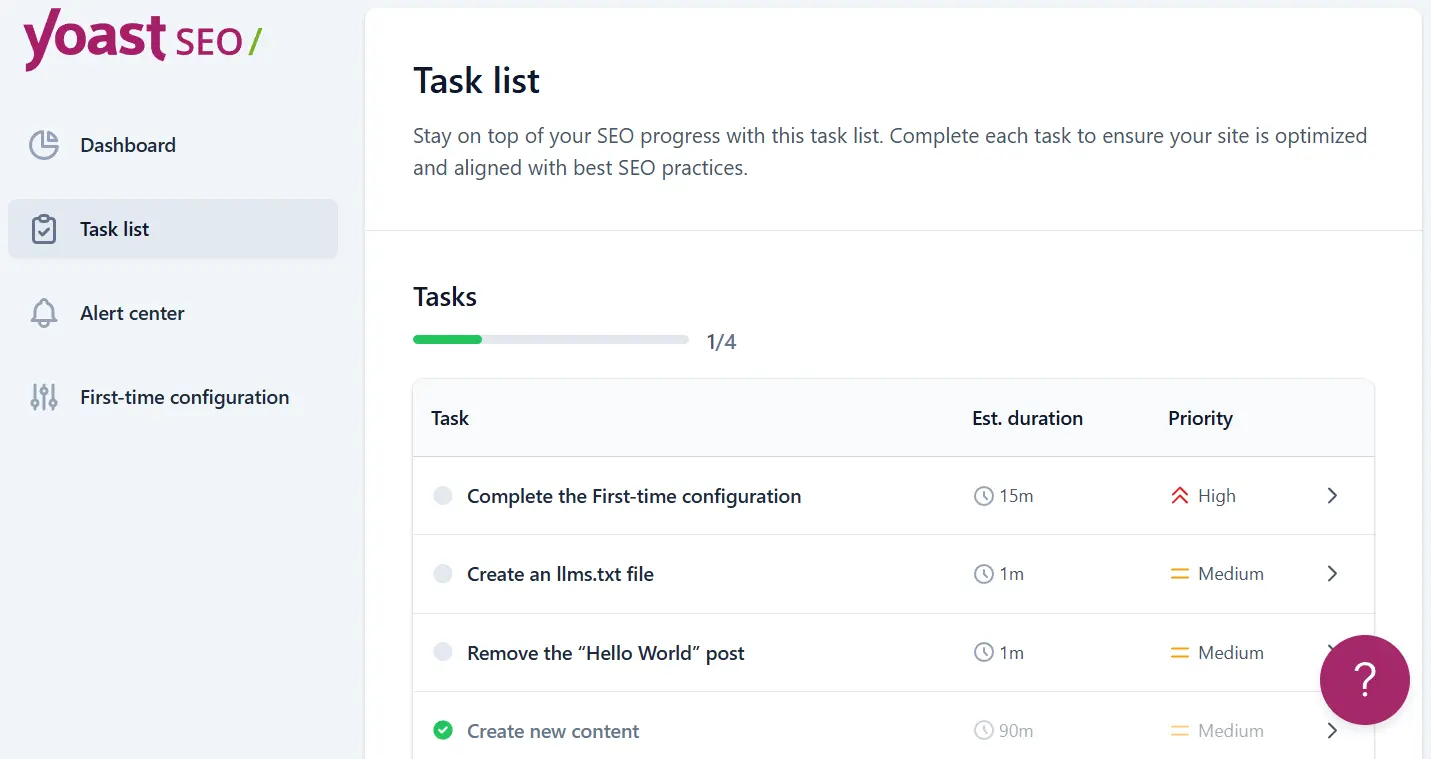This screenshot has height=759, width=1431.
Task: Click the clock icon beside 15m
Action: [x=983, y=495]
